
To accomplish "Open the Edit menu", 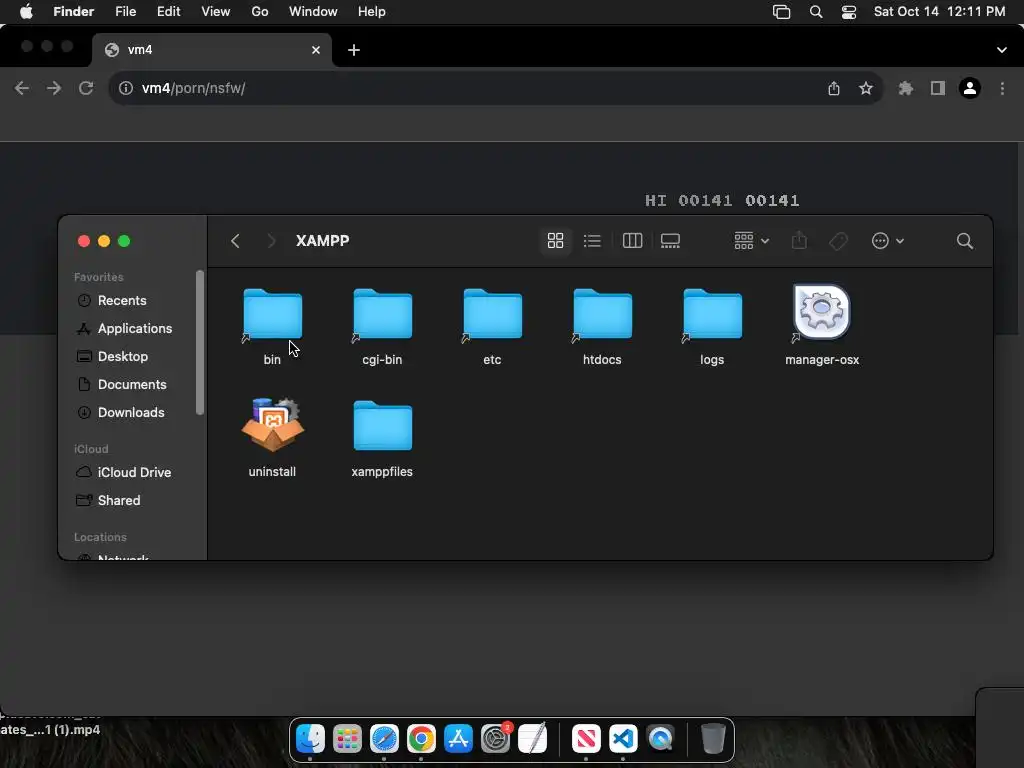I will coord(168,12).
